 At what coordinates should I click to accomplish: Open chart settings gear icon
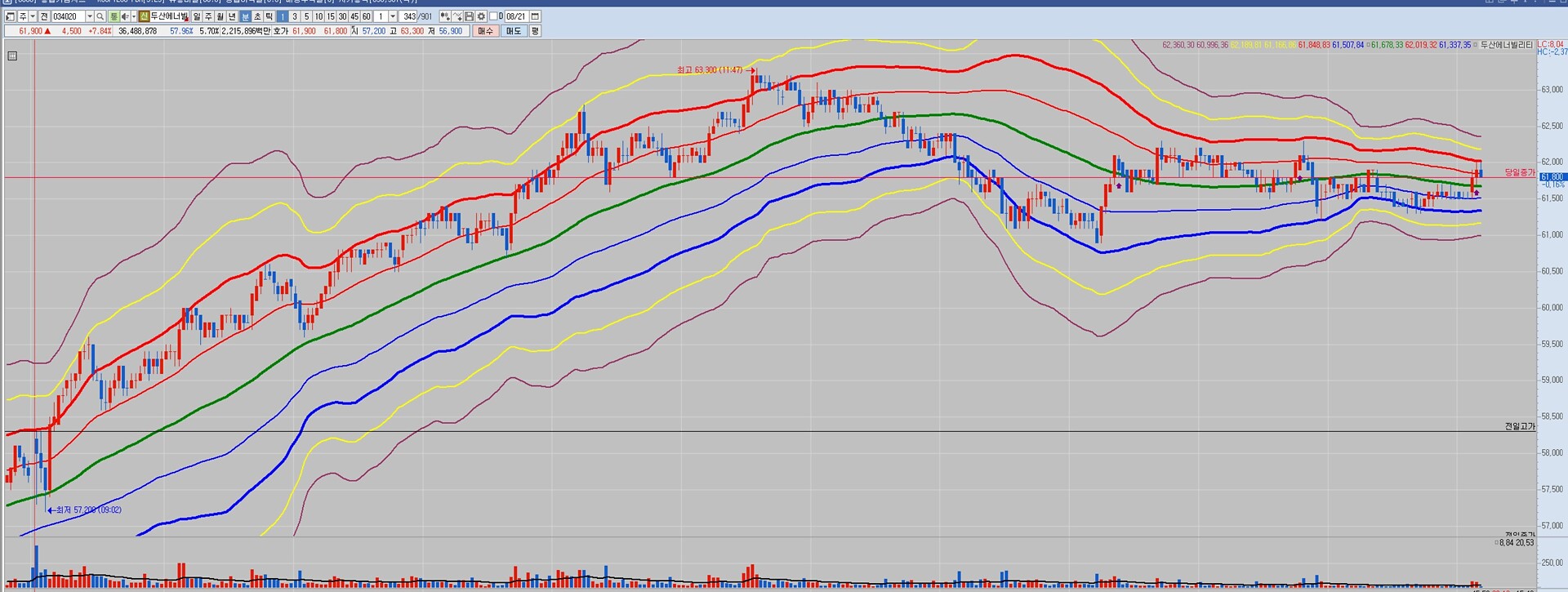[x=481, y=16]
